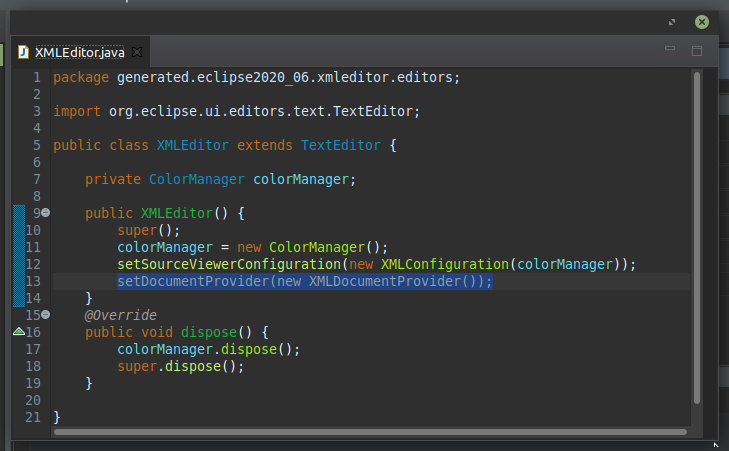
Task: Click the private keyword on line 7
Action: [113, 179]
